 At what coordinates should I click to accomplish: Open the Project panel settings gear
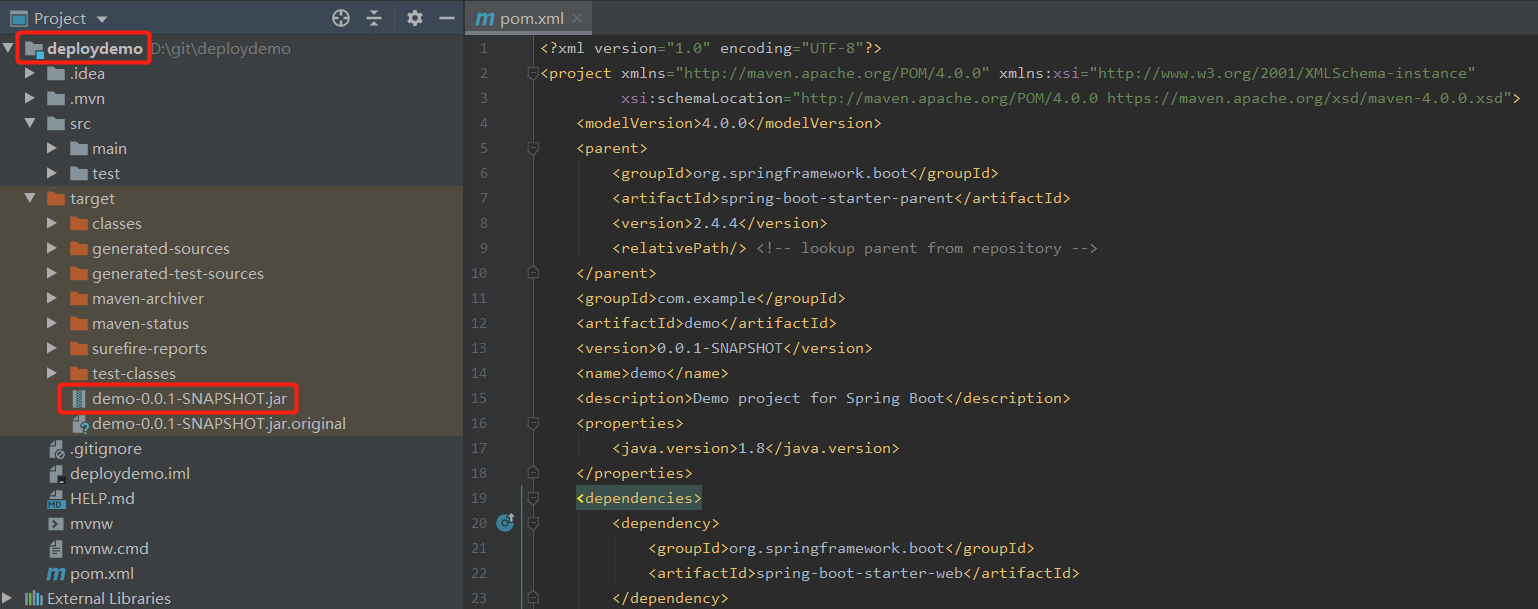pyautogui.click(x=414, y=17)
